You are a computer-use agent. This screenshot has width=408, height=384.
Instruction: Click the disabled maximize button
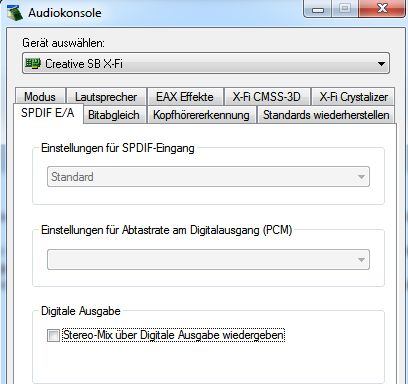(x=345, y=9)
